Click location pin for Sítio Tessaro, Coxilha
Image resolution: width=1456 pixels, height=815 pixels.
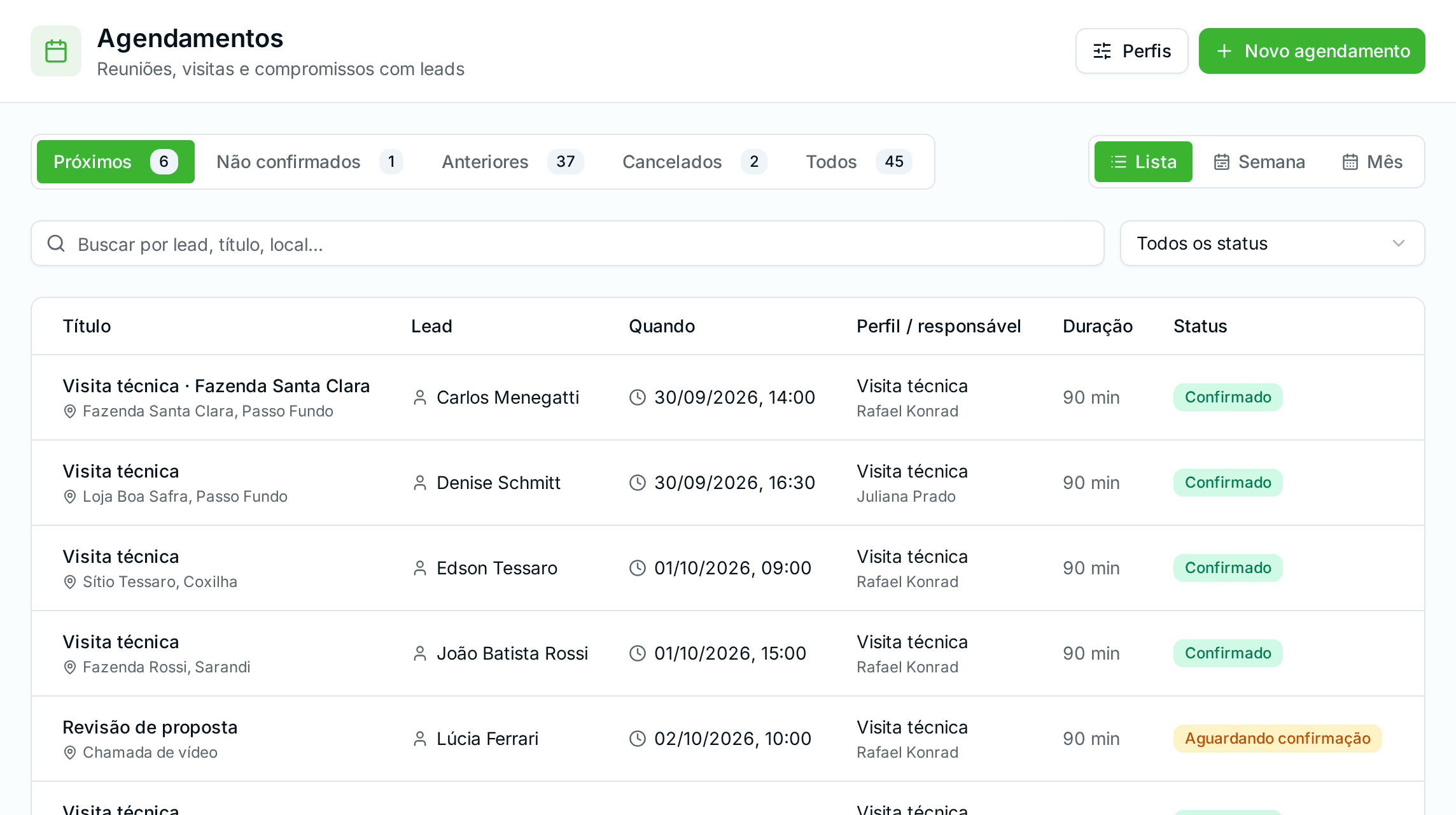click(70, 582)
